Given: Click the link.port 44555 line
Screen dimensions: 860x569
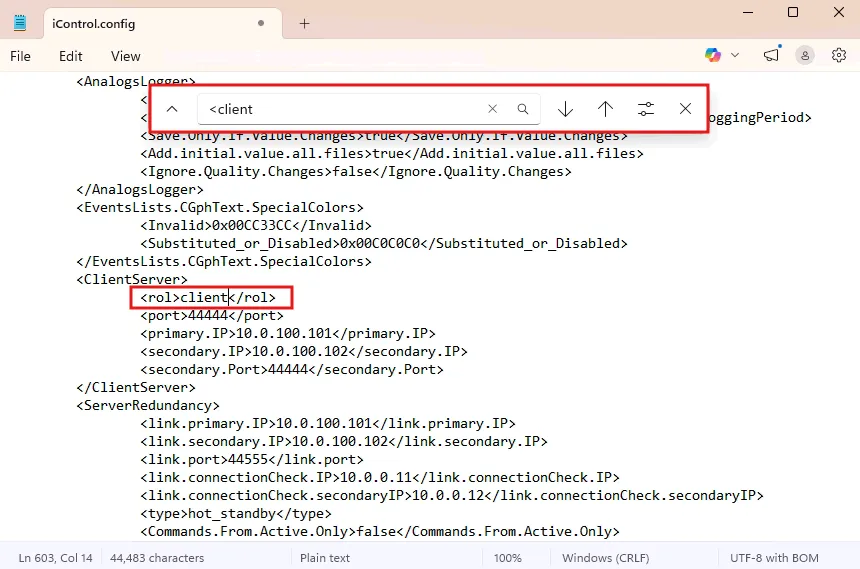Looking at the screenshot, I should click(x=252, y=459).
